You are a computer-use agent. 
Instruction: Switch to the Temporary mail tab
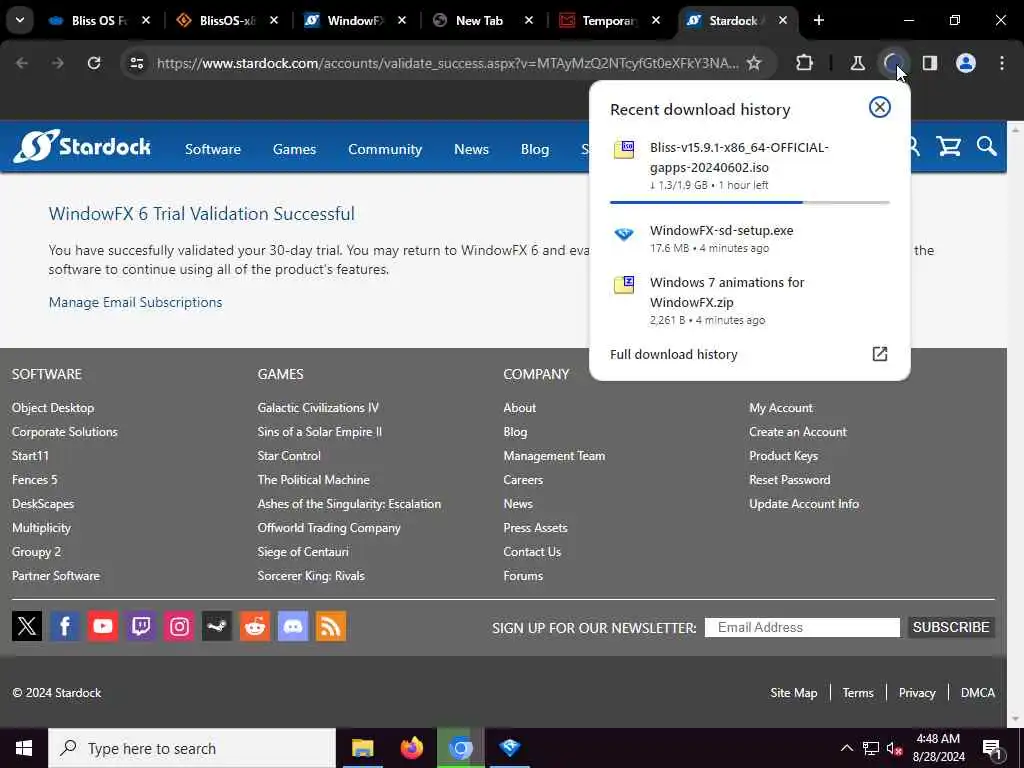click(611, 20)
